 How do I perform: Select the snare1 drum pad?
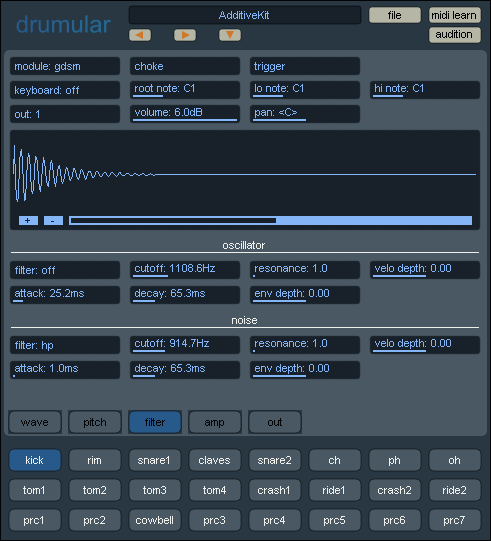coord(155,460)
